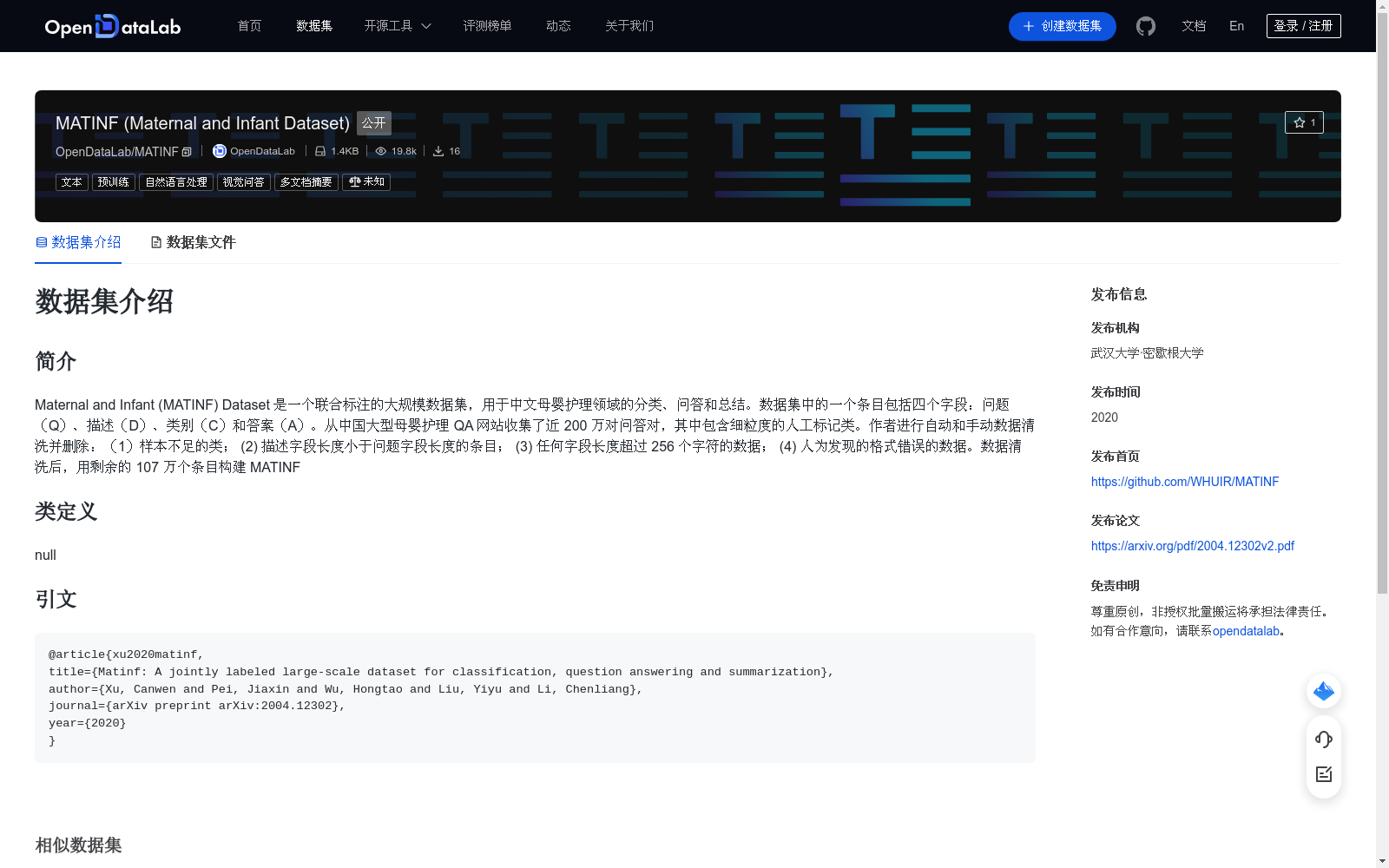The width and height of the screenshot is (1389, 868).
Task: Click the OpenDataLab publisher name
Action: coord(262,151)
